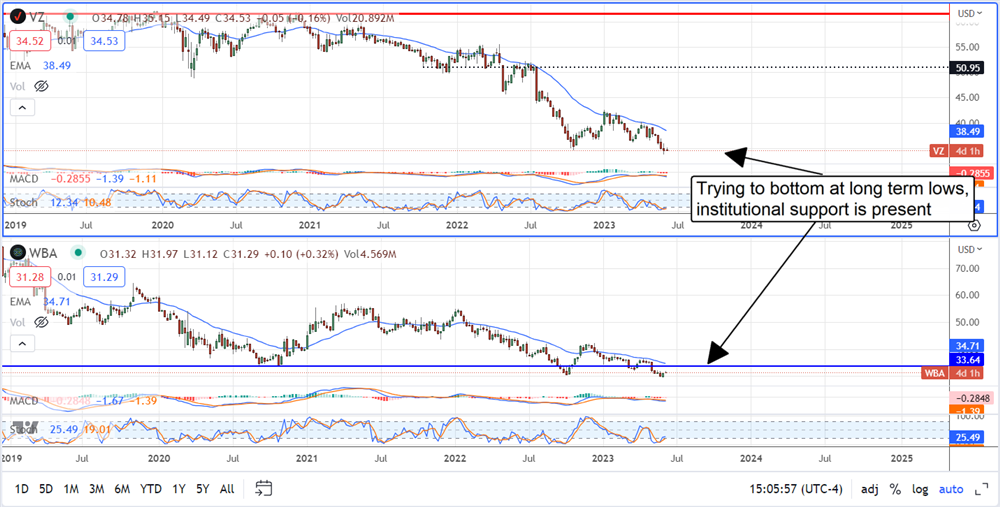1000x507 pixels.
Task: Open the go-to-date calendar icon
Action: (x=264, y=489)
